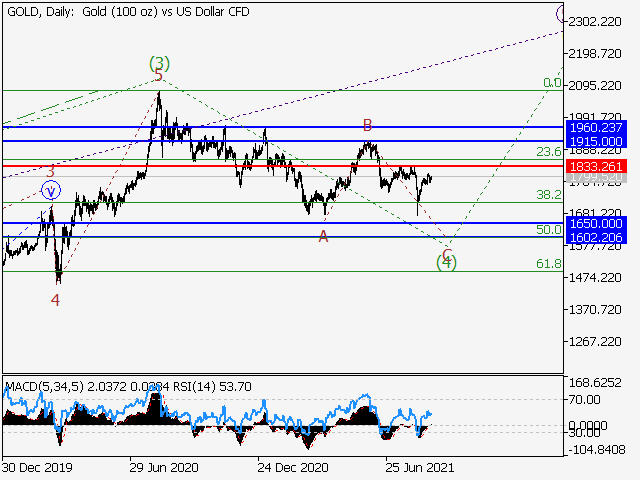This screenshot has width=640, height=480.
Task: Click the 1474.220 price axis value
Action: tap(595, 278)
